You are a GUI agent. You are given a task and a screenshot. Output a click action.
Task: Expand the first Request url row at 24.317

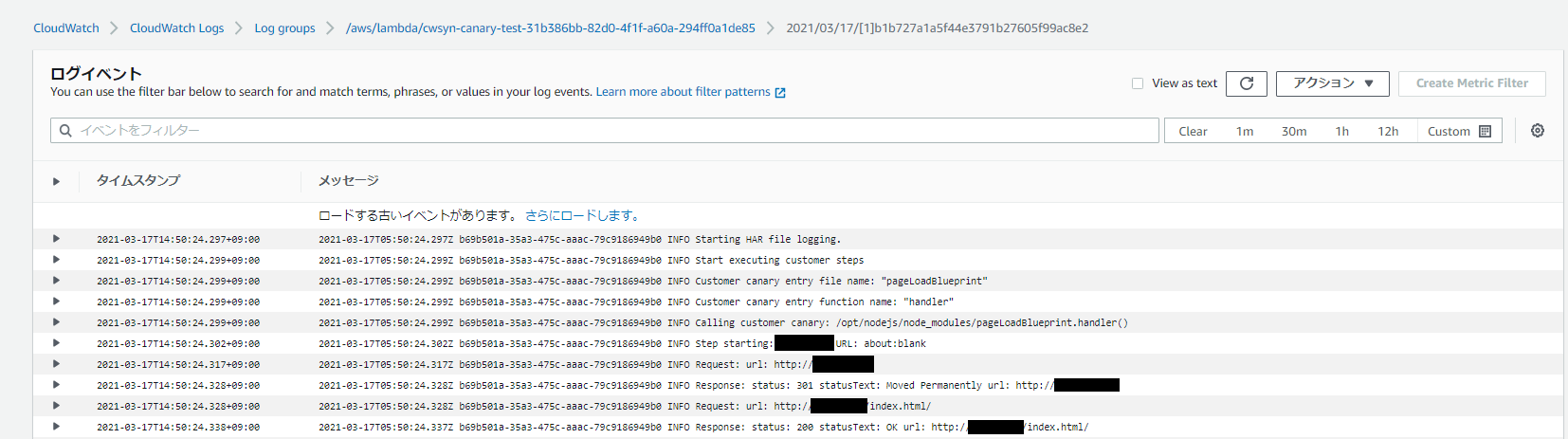point(56,364)
